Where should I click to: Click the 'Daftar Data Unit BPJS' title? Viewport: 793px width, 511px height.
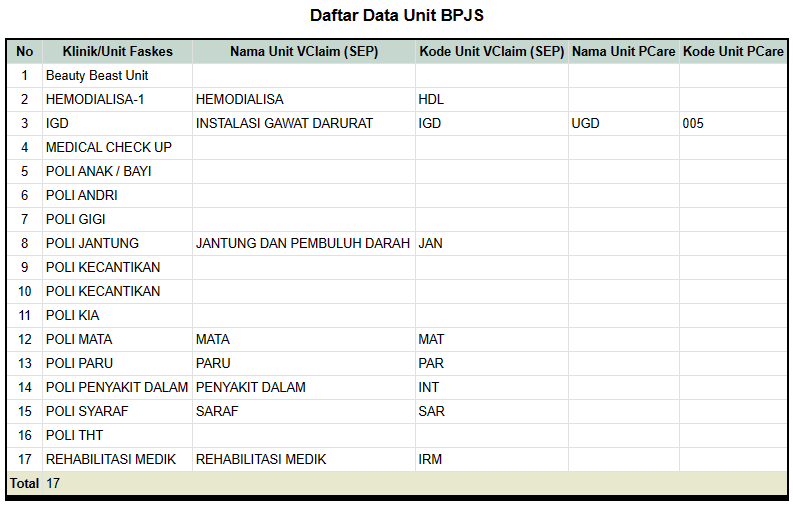coord(396,15)
